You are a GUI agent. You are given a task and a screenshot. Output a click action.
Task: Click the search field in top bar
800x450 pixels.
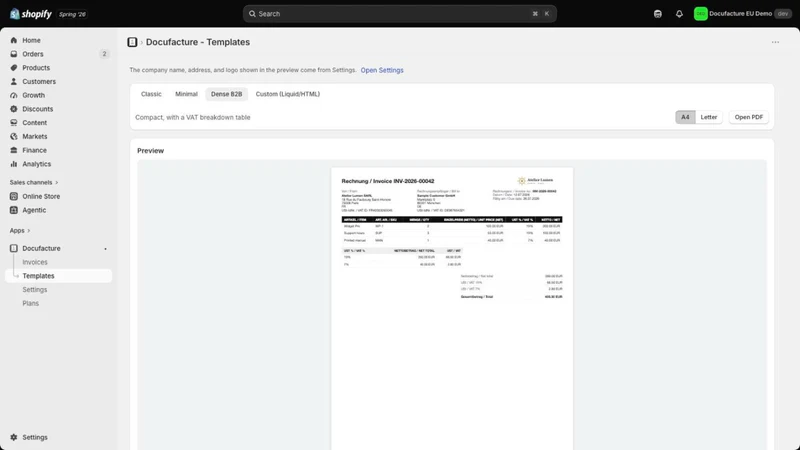pos(399,14)
